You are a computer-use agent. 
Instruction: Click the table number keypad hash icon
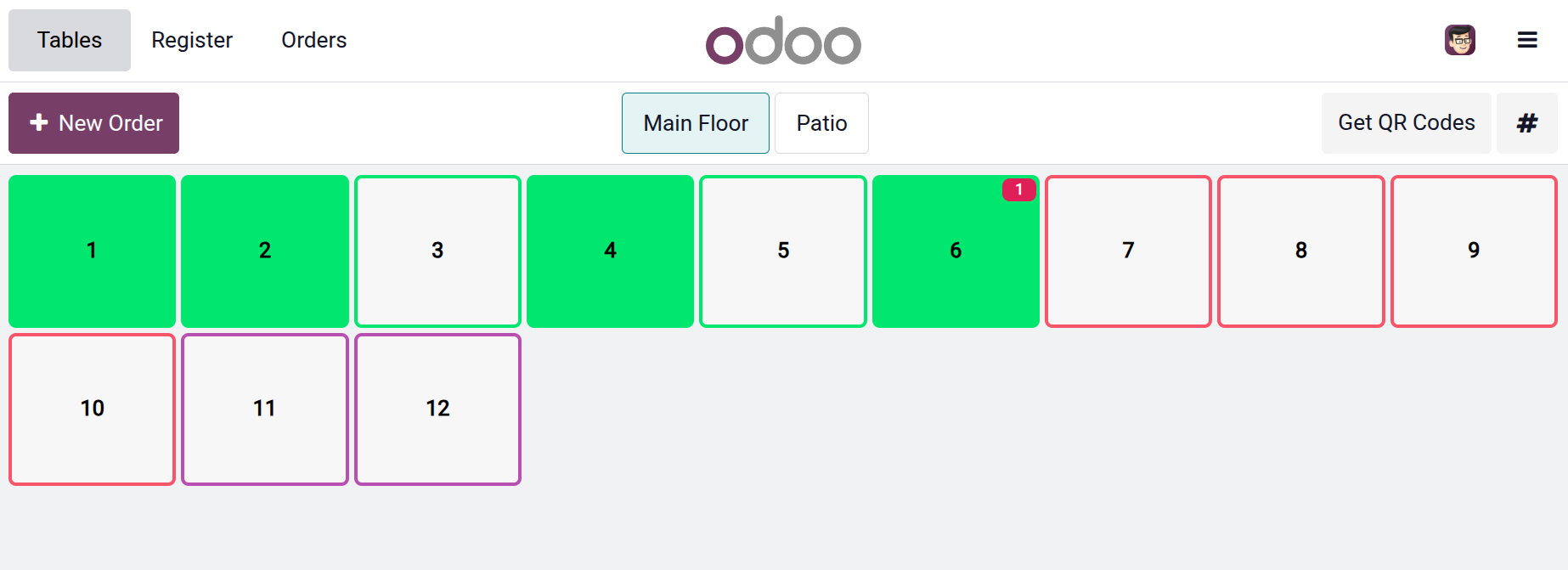point(1526,123)
